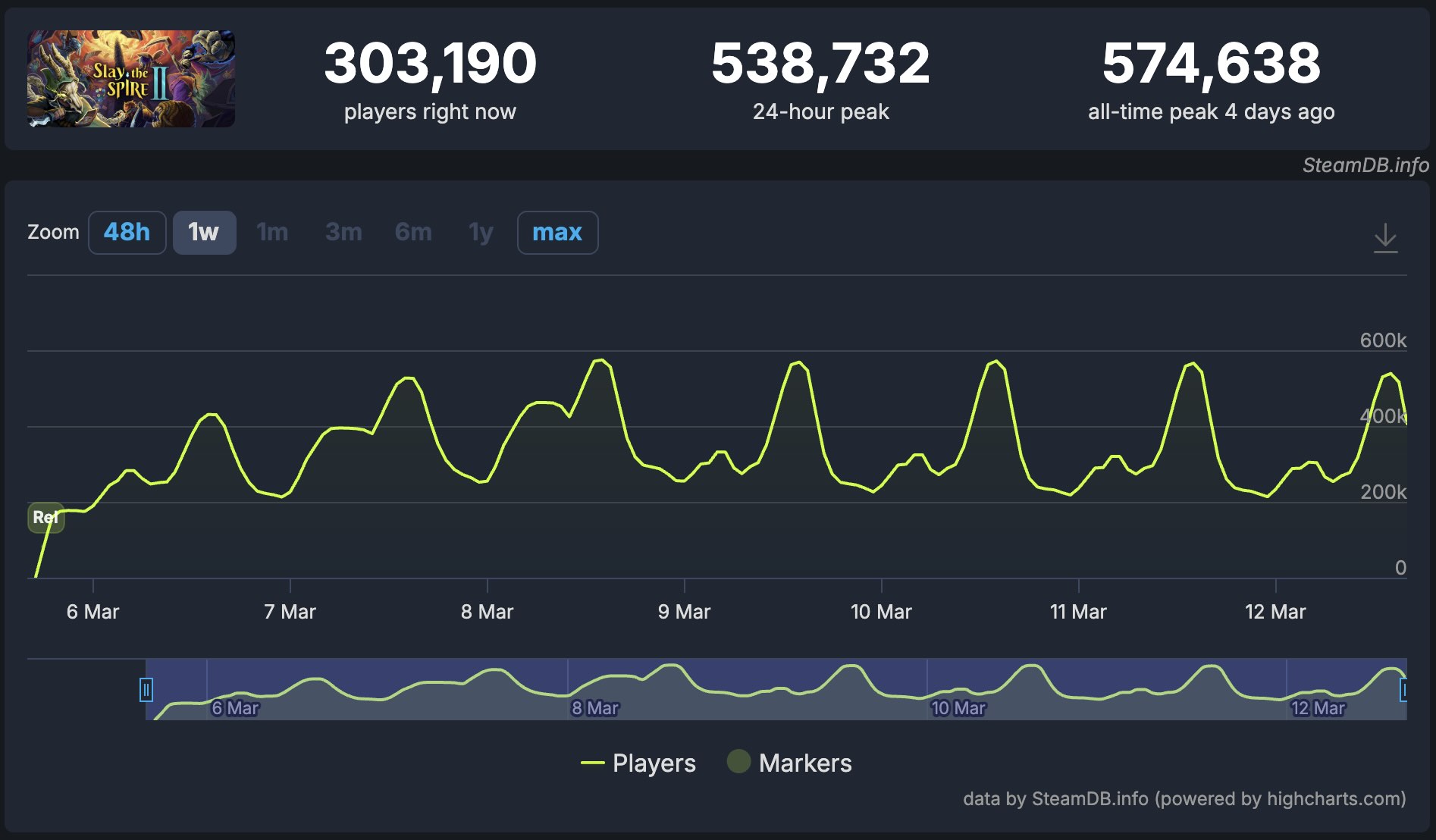Open the highcharts.com data credit link

point(1184,799)
